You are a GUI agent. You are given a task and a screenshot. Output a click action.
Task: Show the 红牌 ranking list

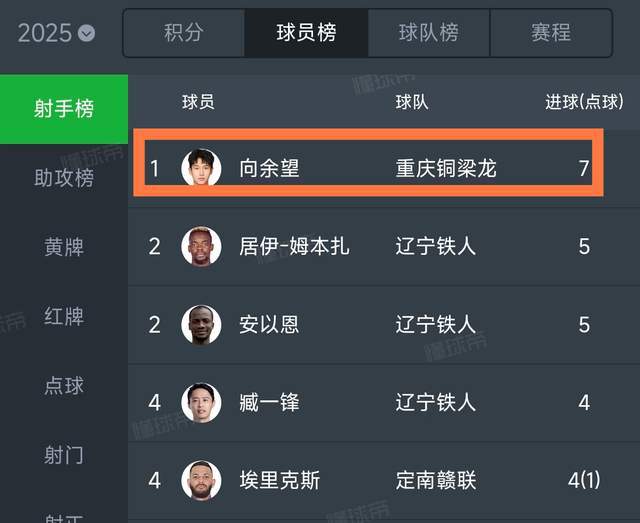tap(64, 316)
